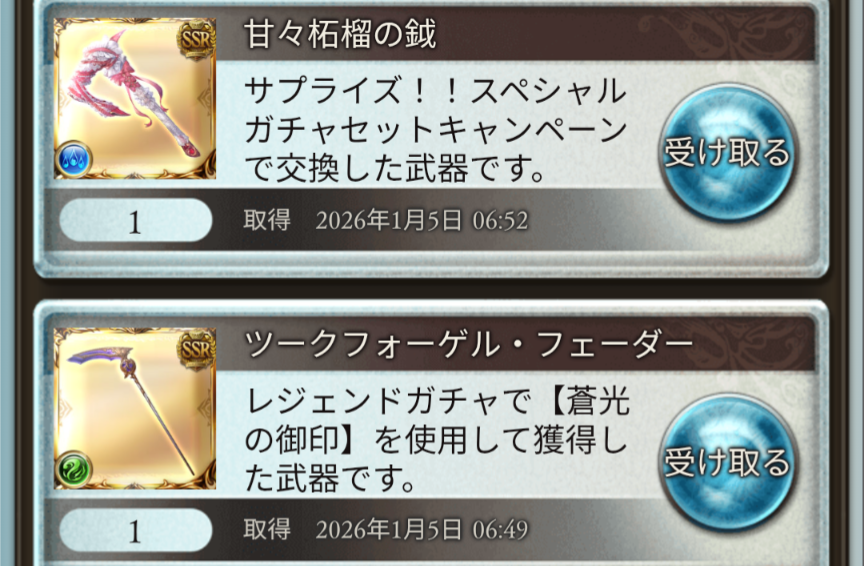Screen dimensions: 864x566
Task: Select the ツークフォーゲル・フェーダー title bar
Action: pyautogui.click(x=516, y=344)
